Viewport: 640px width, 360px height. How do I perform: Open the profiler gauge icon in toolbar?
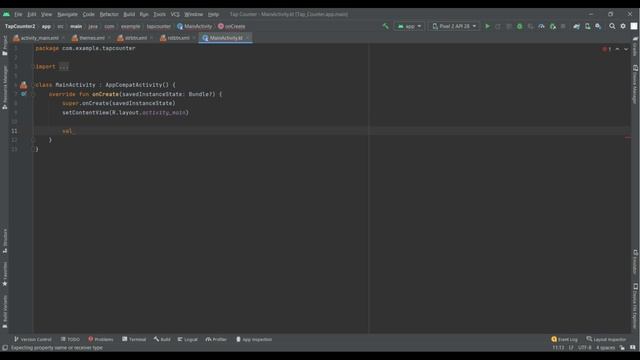point(541,26)
